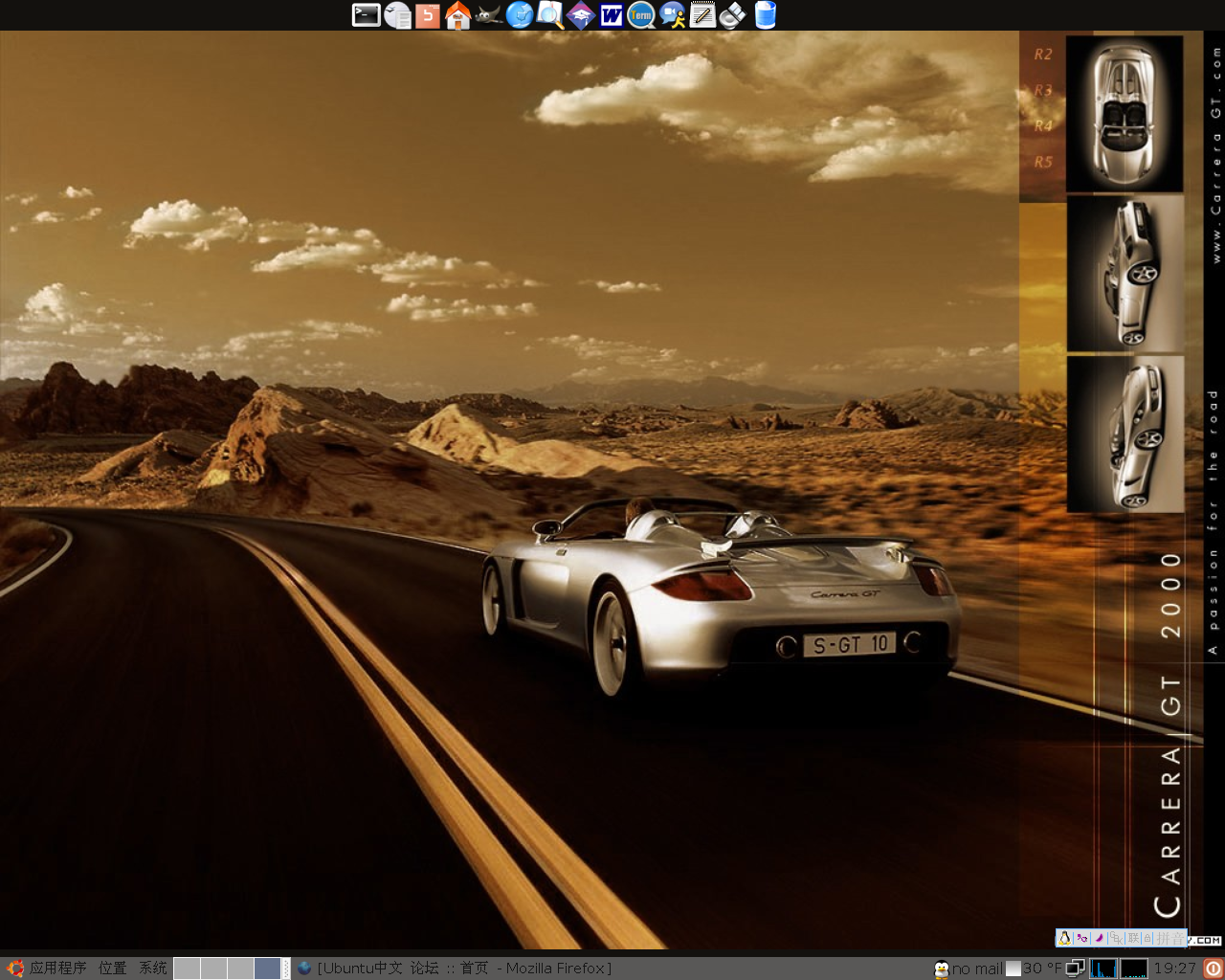
Task: Click the 'no mail' status text
Action: pyautogui.click(x=977, y=969)
